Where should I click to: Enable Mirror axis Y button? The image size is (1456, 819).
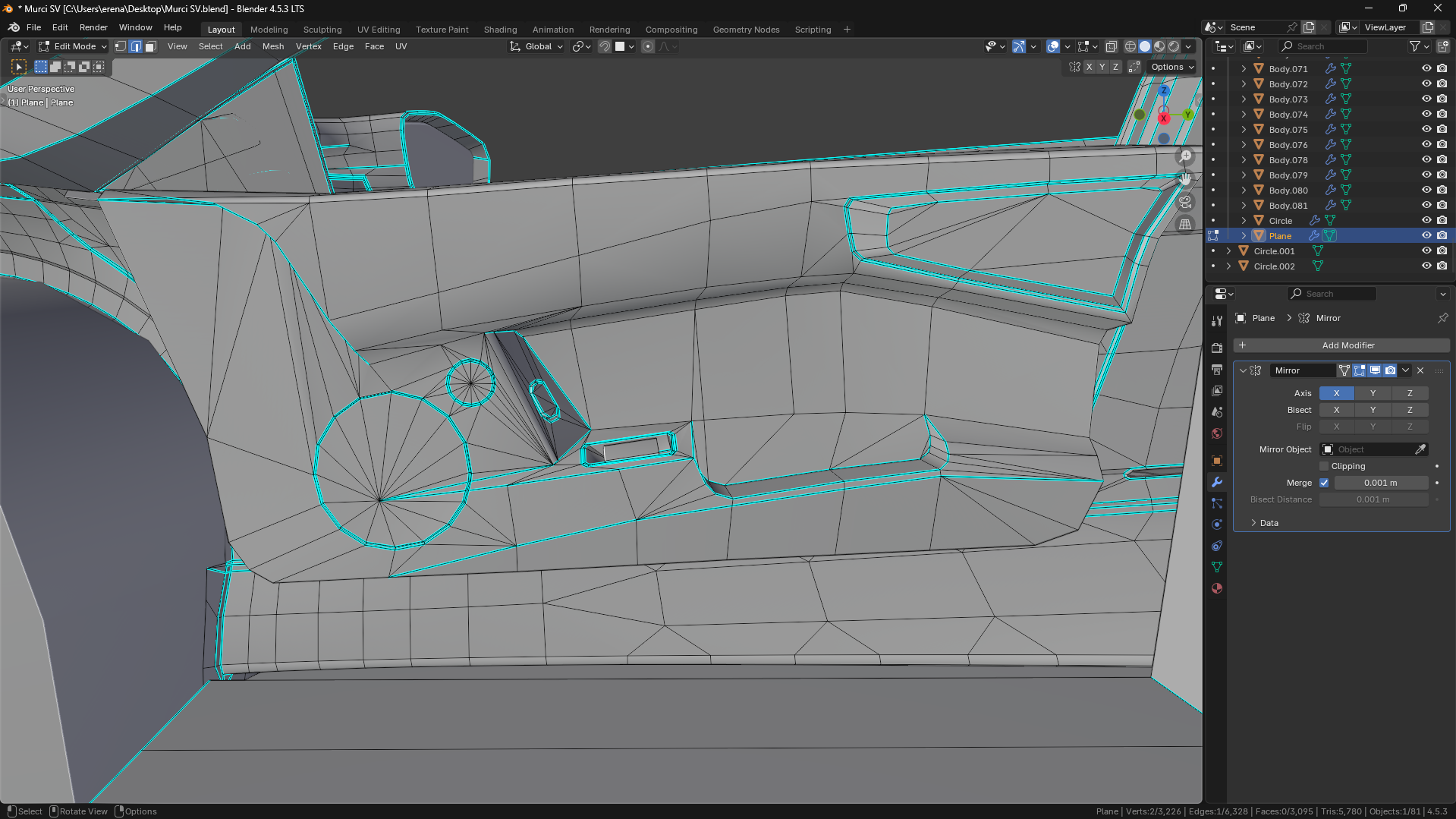(1373, 393)
